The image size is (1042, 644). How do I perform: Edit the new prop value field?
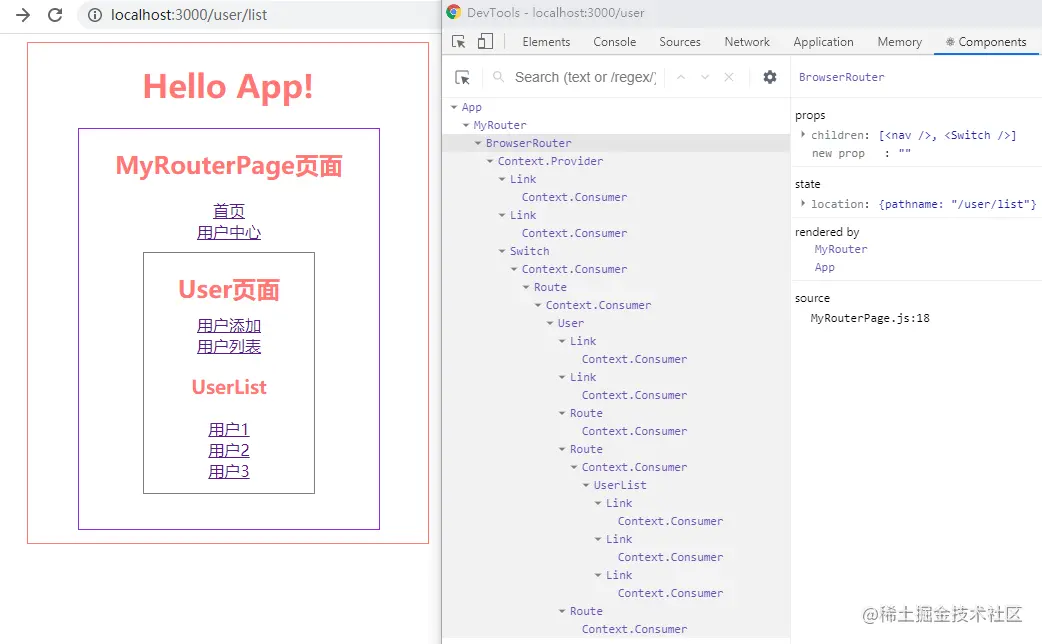[x=904, y=153]
